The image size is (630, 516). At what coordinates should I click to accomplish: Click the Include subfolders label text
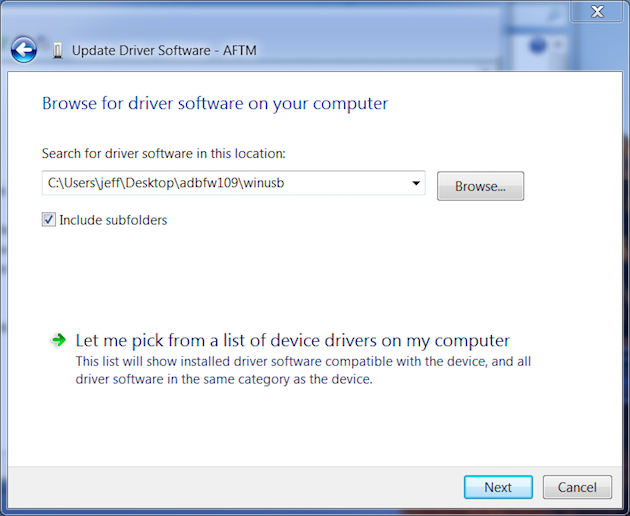pos(113,220)
